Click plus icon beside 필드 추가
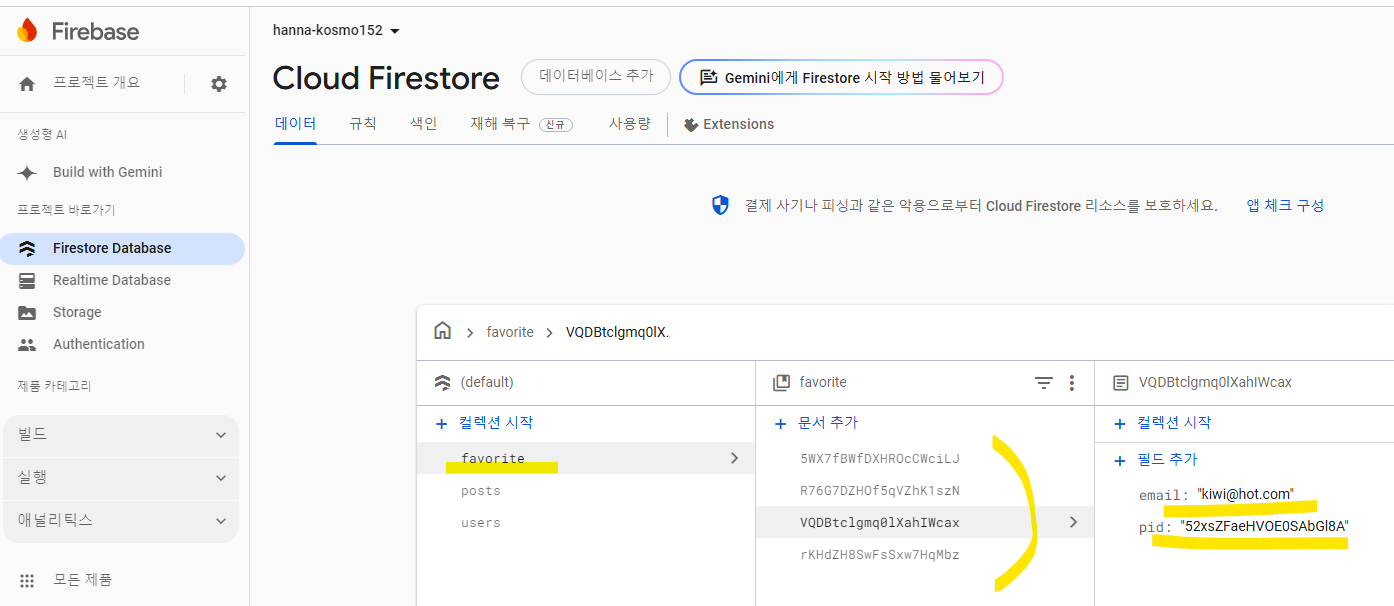The width and height of the screenshot is (1394, 606). click(1120, 460)
